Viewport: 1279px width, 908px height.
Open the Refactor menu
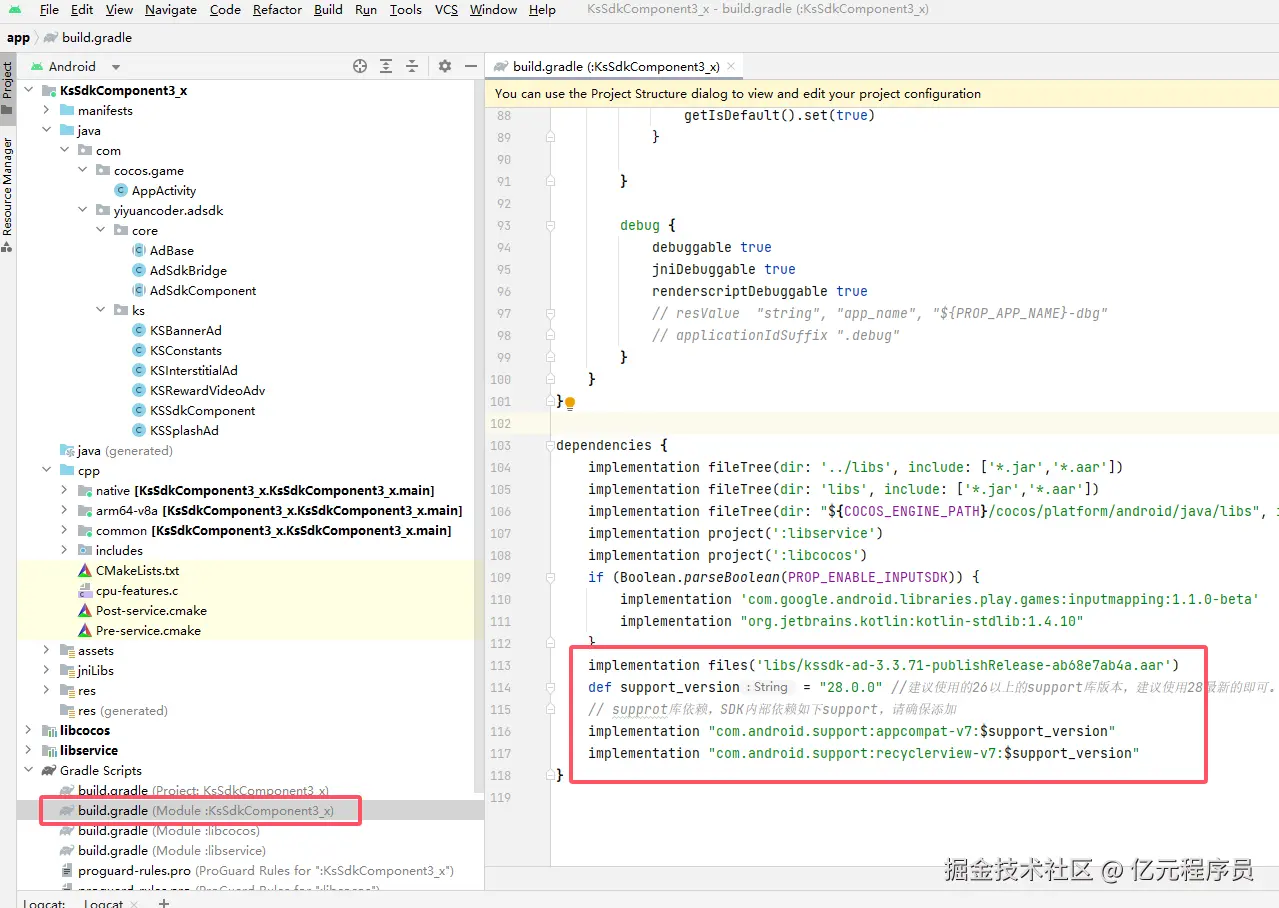pyautogui.click(x=277, y=10)
